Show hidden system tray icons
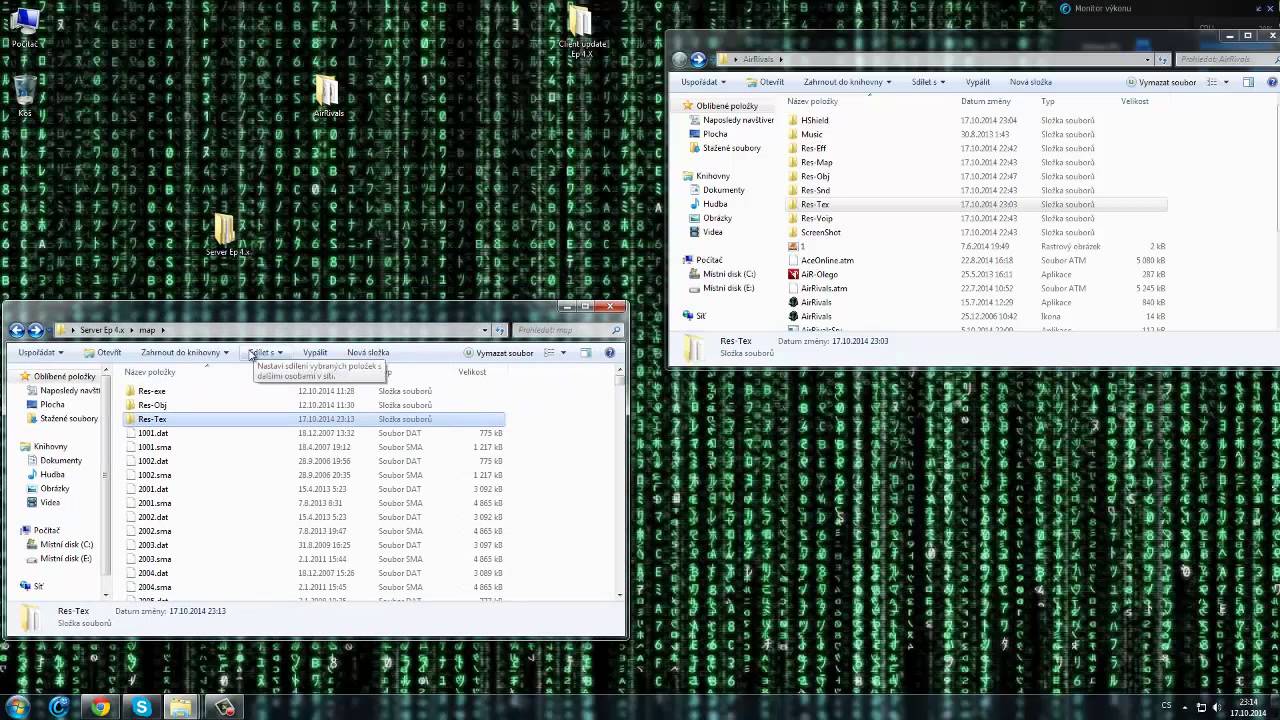 [1185, 706]
